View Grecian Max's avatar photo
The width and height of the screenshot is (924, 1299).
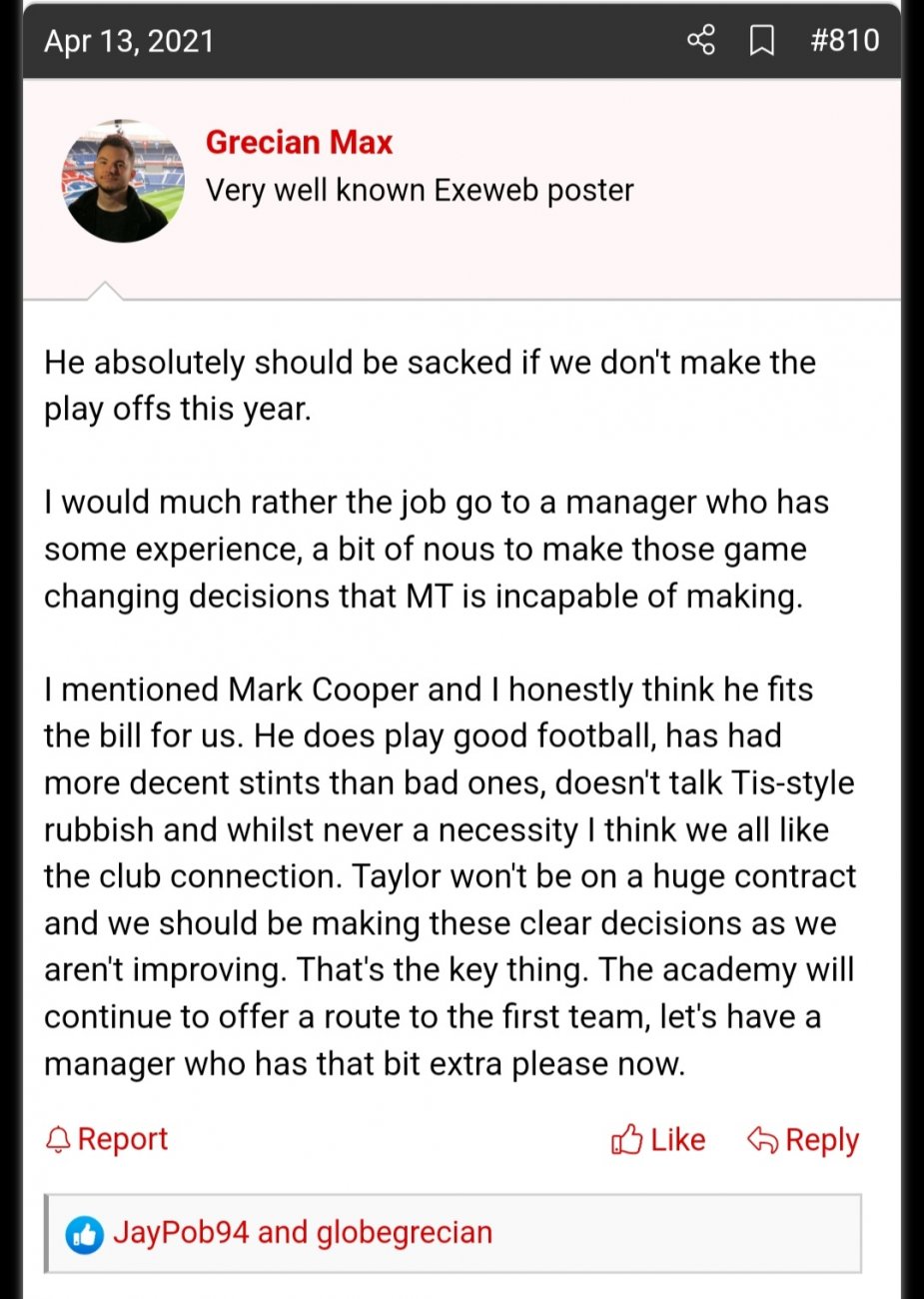tap(124, 181)
